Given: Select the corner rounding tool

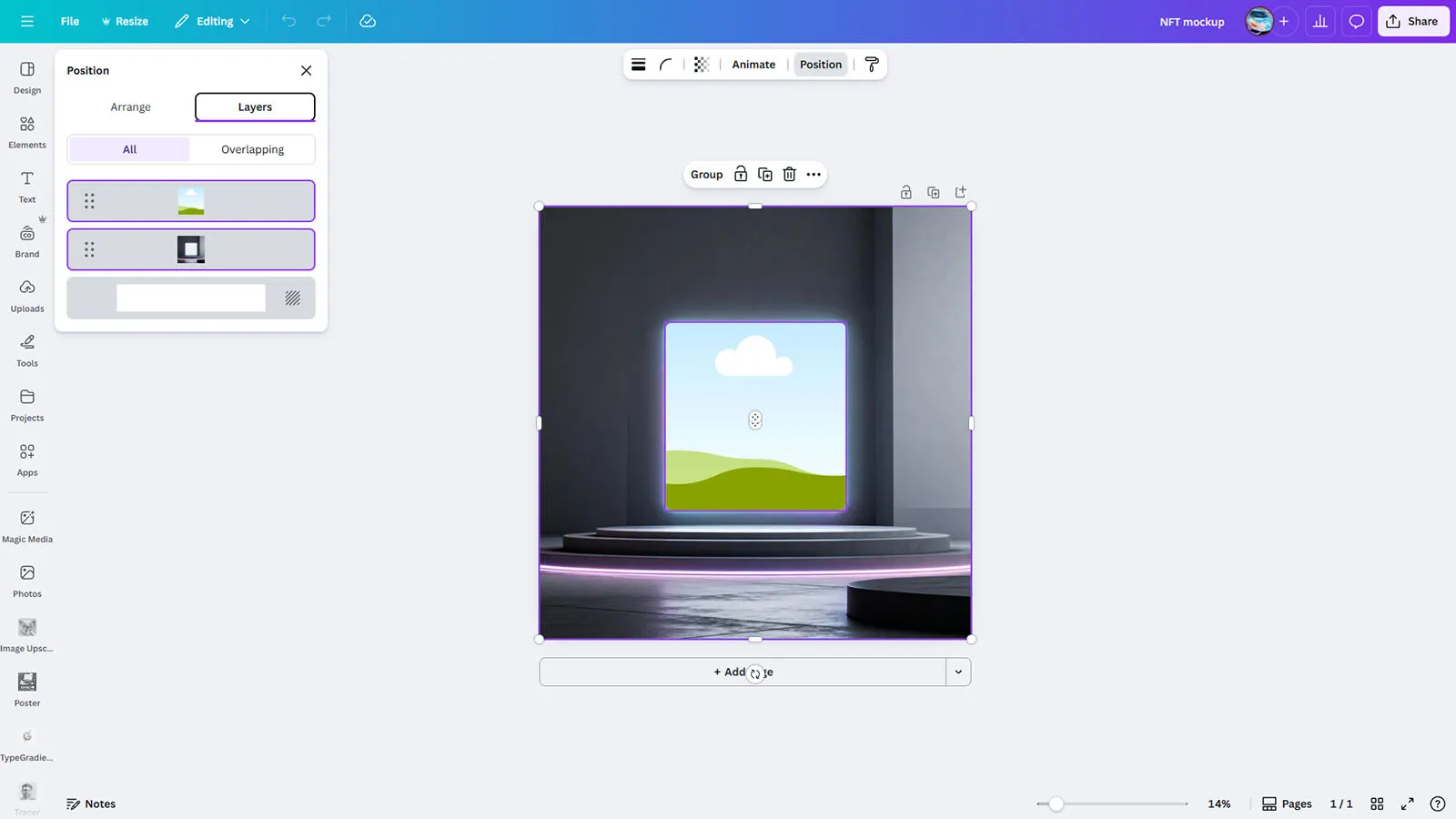Looking at the screenshot, I should pos(666,65).
